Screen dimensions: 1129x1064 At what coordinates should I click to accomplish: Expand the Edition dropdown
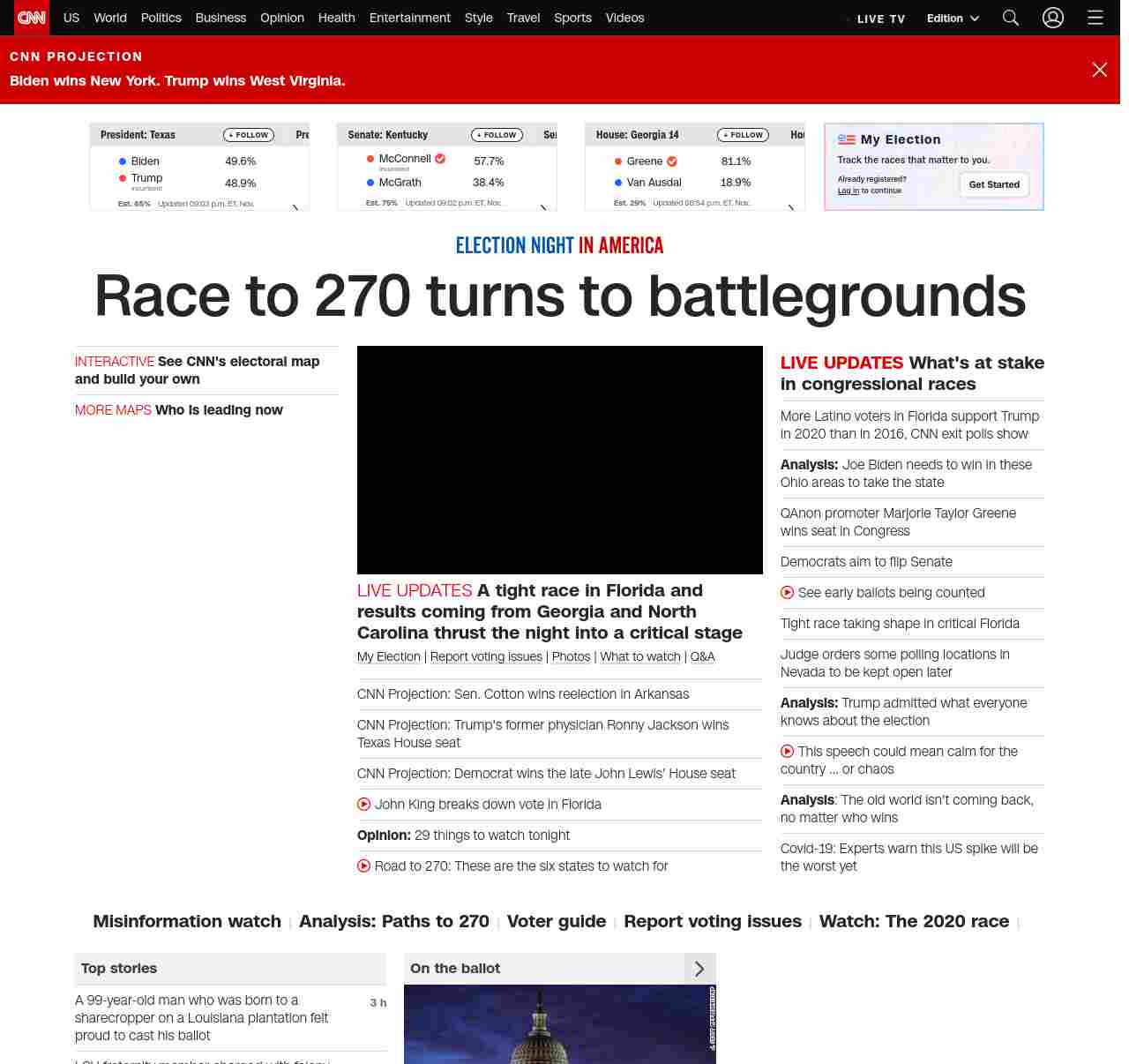click(x=953, y=19)
